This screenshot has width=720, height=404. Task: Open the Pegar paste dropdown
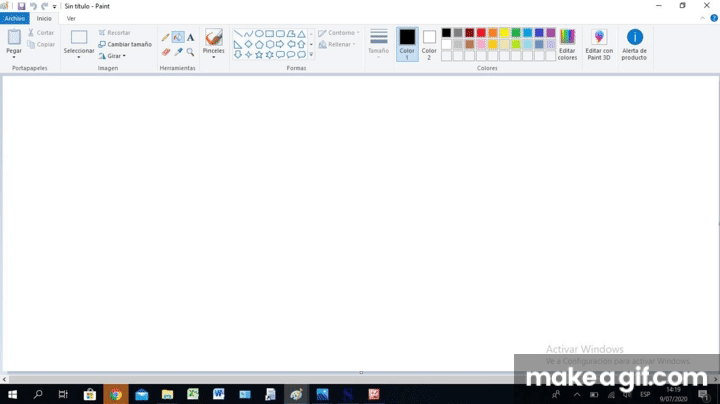pyautogui.click(x=14, y=57)
